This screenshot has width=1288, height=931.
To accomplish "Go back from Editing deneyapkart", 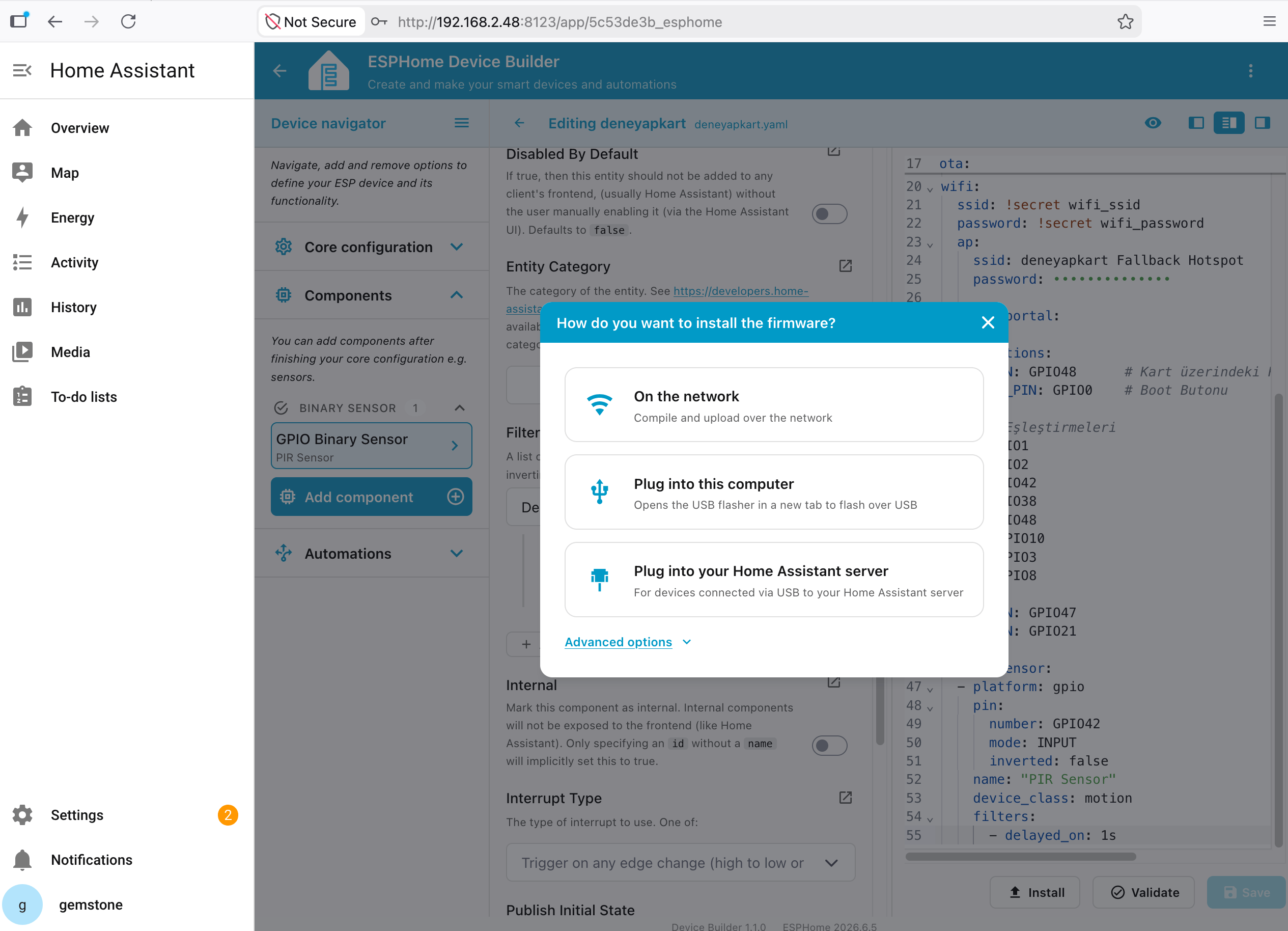I will (519, 123).
